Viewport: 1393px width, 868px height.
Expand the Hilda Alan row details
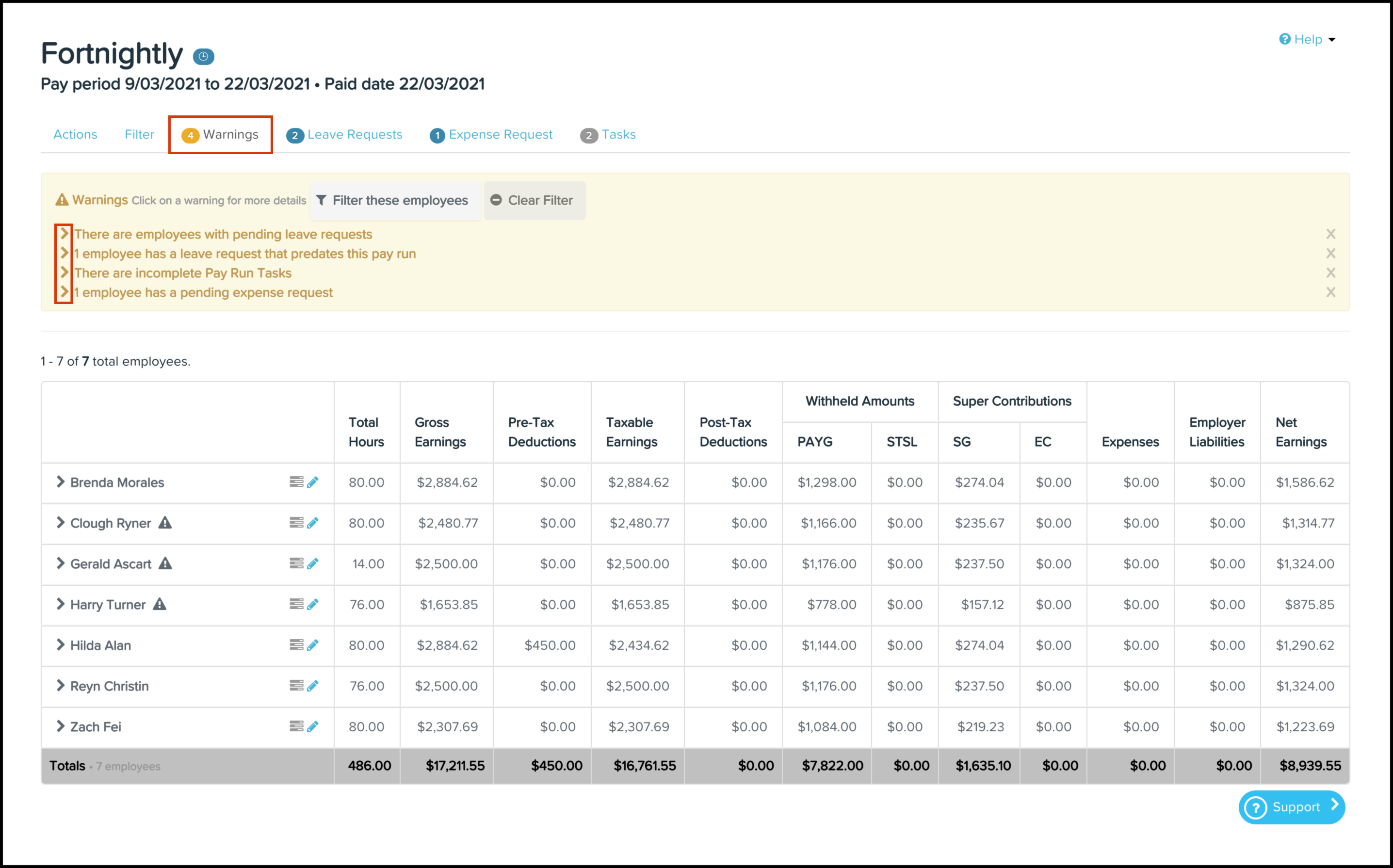[60, 644]
